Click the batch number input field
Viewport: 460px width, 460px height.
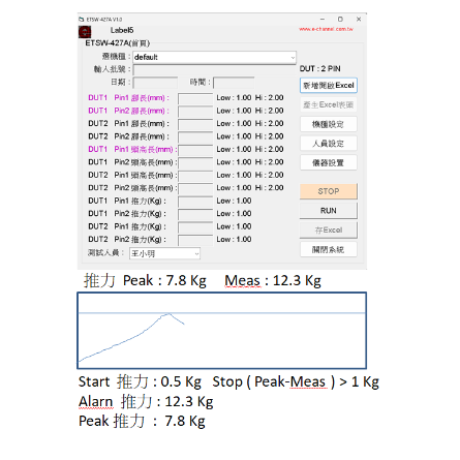click(214, 70)
